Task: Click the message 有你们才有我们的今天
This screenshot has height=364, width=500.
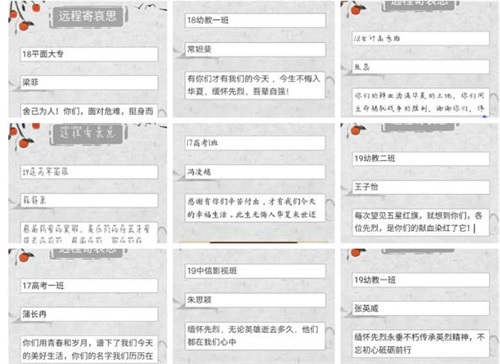Action: [255, 85]
